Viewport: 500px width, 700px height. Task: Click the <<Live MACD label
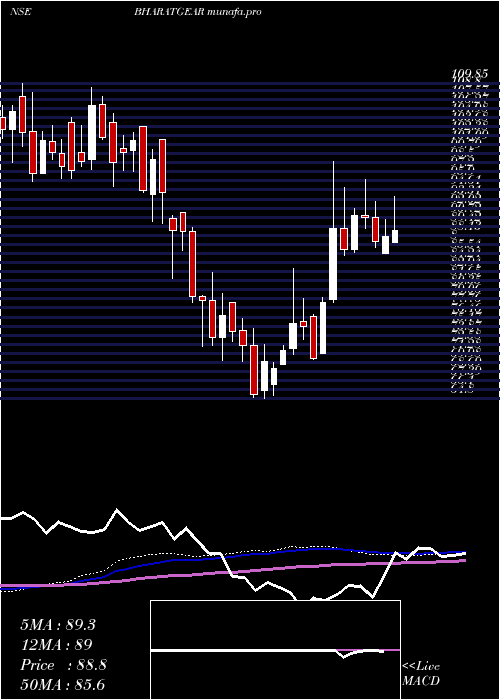[421, 674]
